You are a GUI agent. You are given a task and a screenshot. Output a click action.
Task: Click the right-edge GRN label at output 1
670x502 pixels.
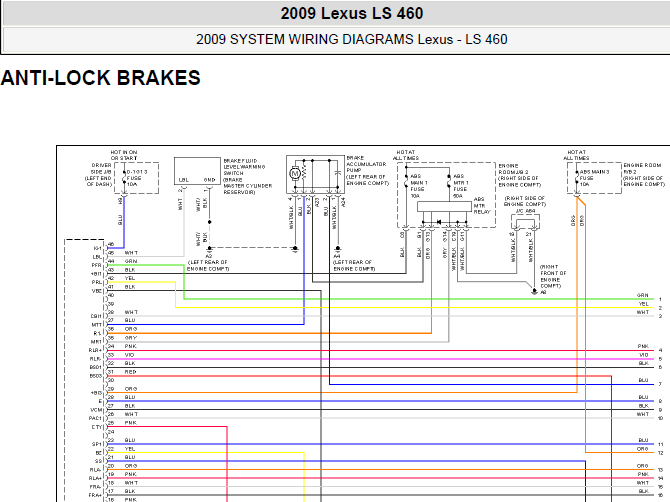(x=643, y=295)
